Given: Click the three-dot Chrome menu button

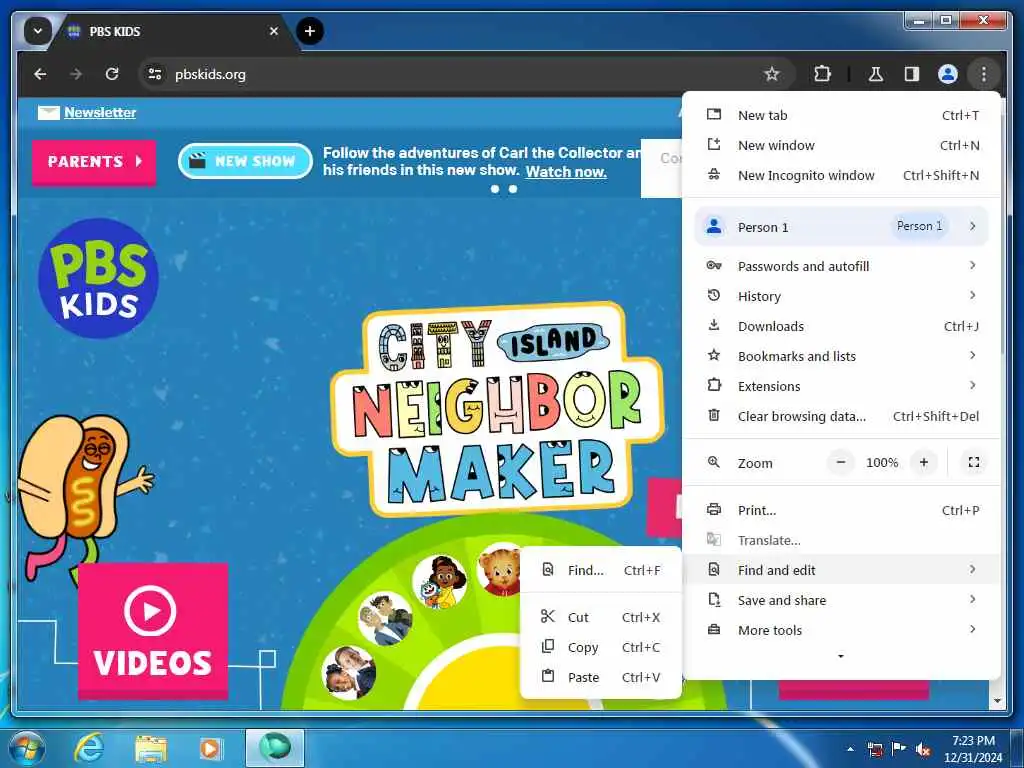Looking at the screenshot, I should point(984,74).
